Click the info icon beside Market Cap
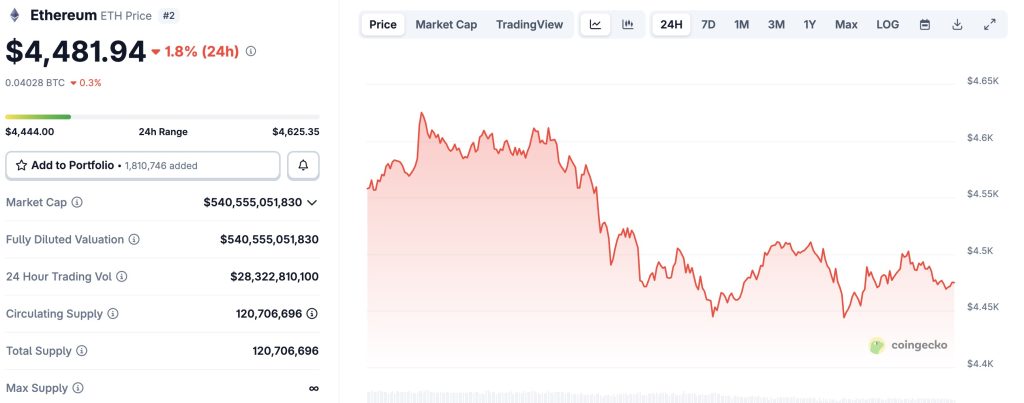The height and width of the screenshot is (403, 1024). pos(77,202)
